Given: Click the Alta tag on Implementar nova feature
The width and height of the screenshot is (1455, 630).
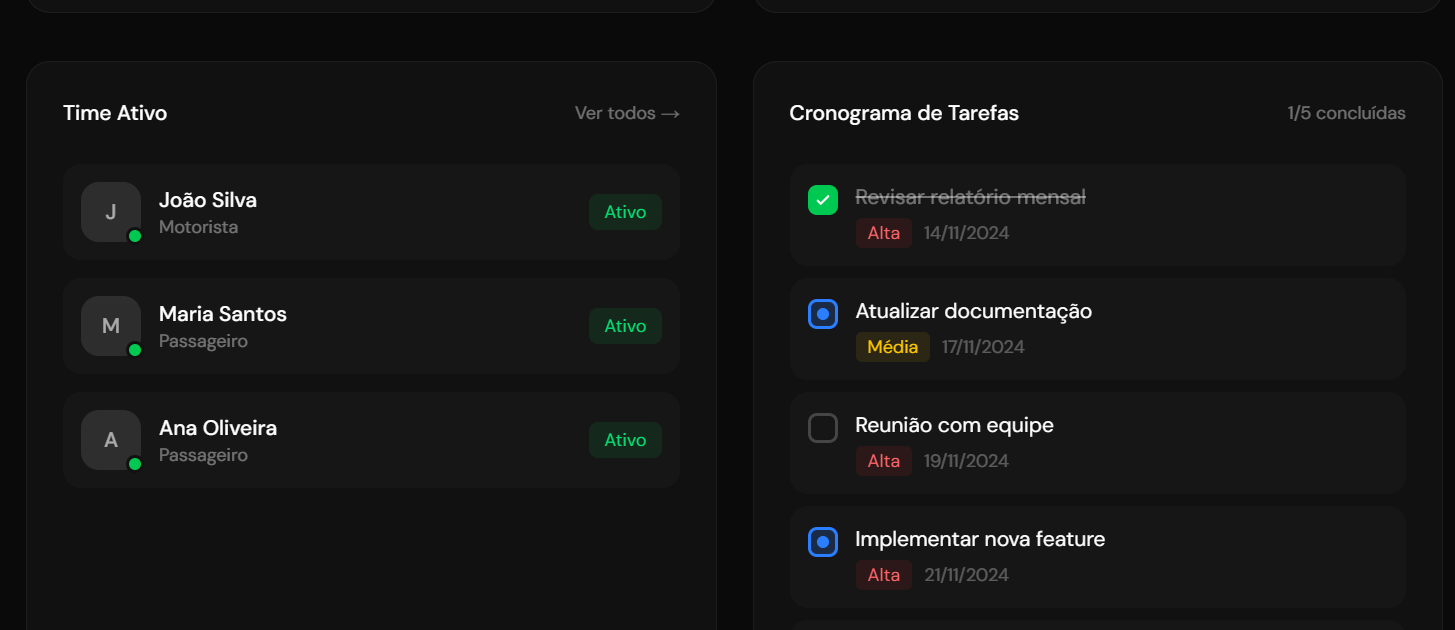Looking at the screenshot, I should point(883,575).
